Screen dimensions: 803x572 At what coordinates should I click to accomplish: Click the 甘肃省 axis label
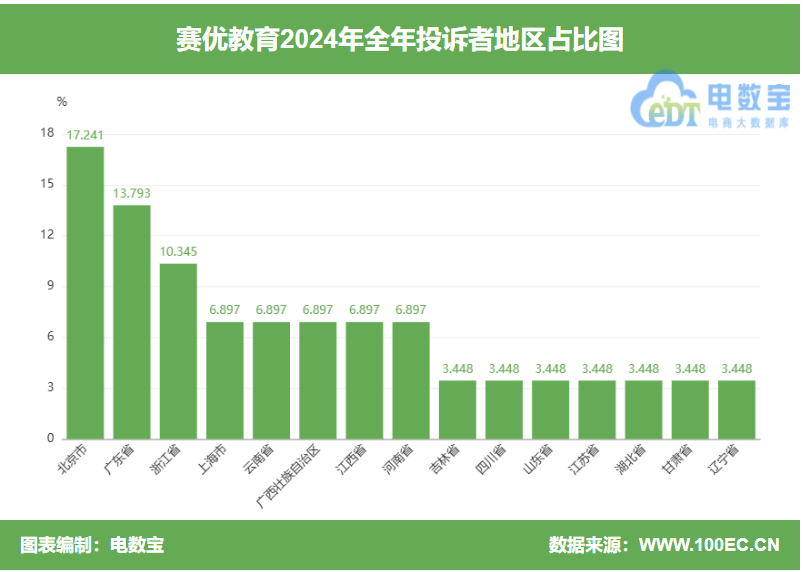click(x=678, y=459)
